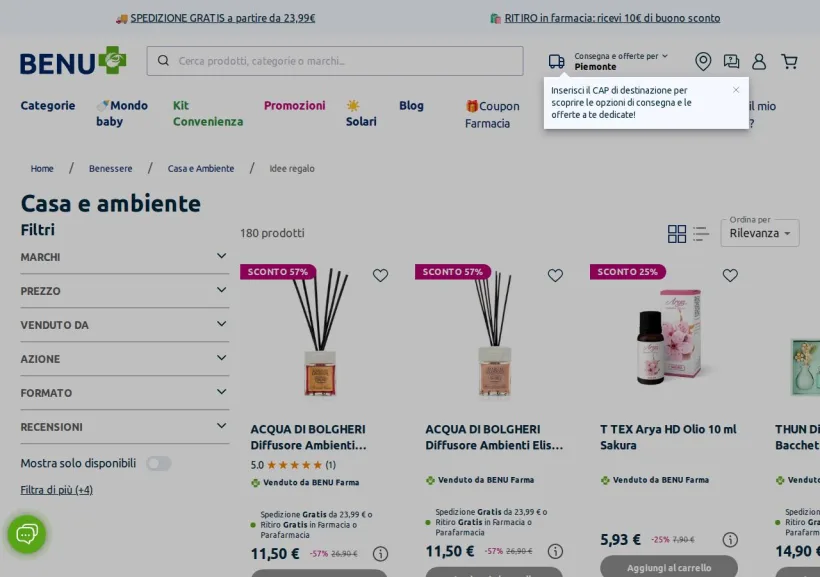Open the Promozioni menu
The image size is (820, 577).
pos(294,106)
